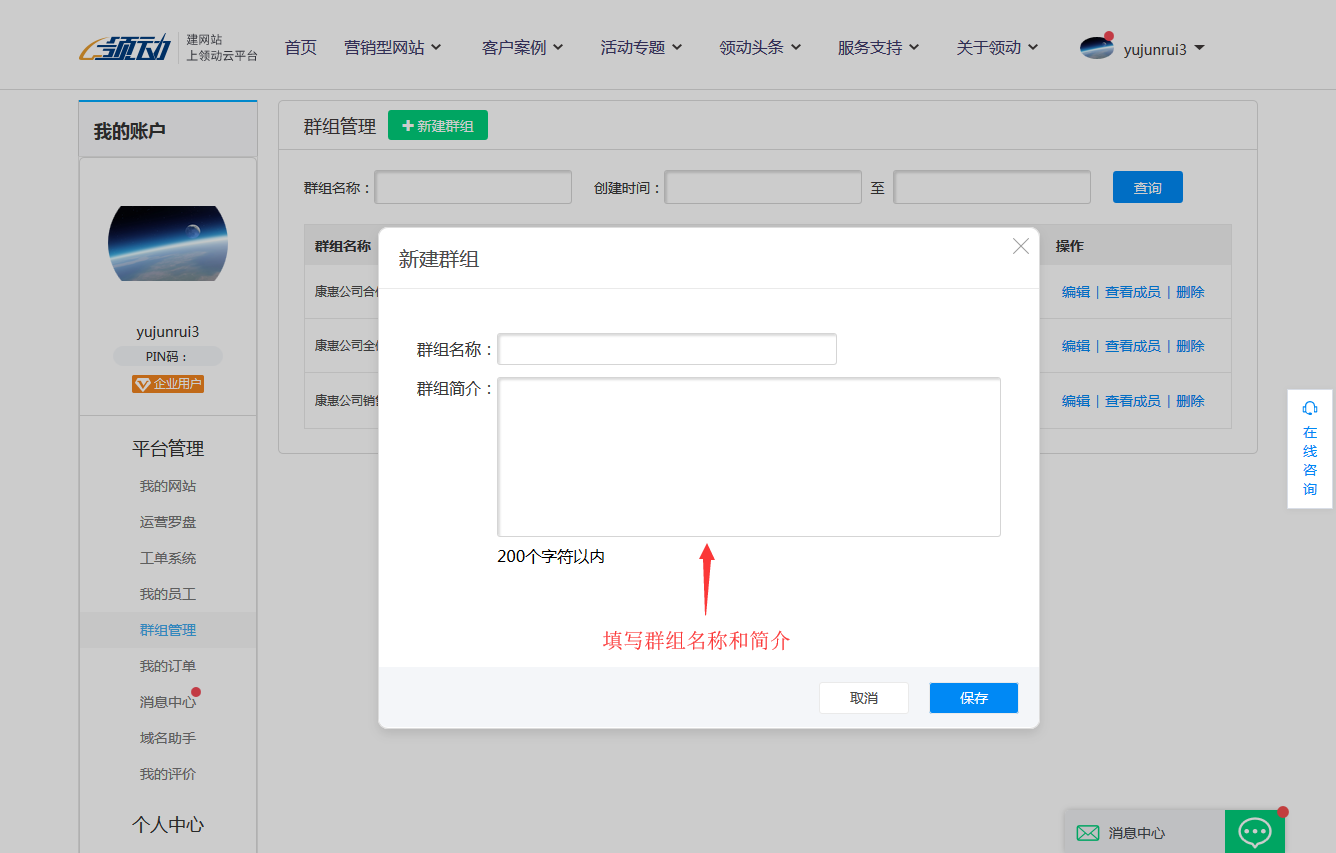Close the 新建群组 dialog with the X
Viewport: 1336px width, 853px height.
(1021, 246)
